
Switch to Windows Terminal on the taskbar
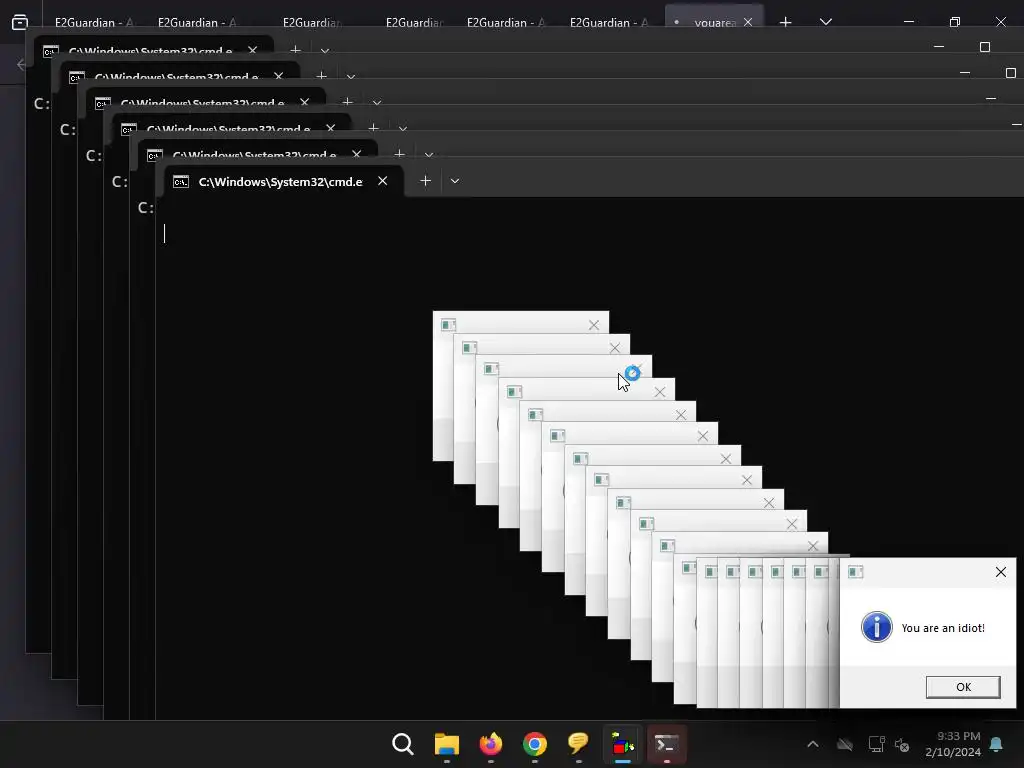pyautogui.click(x=666, y=744)
